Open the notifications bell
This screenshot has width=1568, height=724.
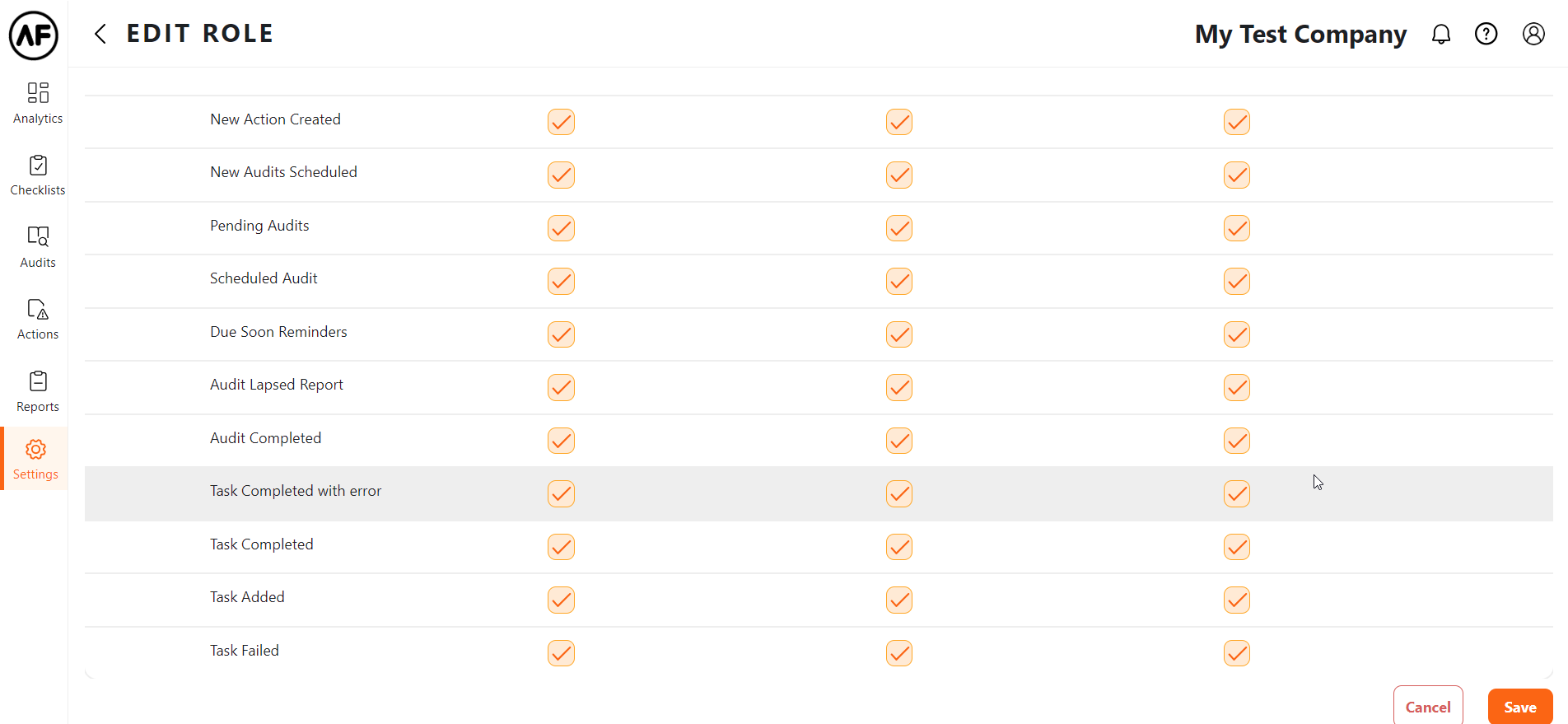(1440, 34)
